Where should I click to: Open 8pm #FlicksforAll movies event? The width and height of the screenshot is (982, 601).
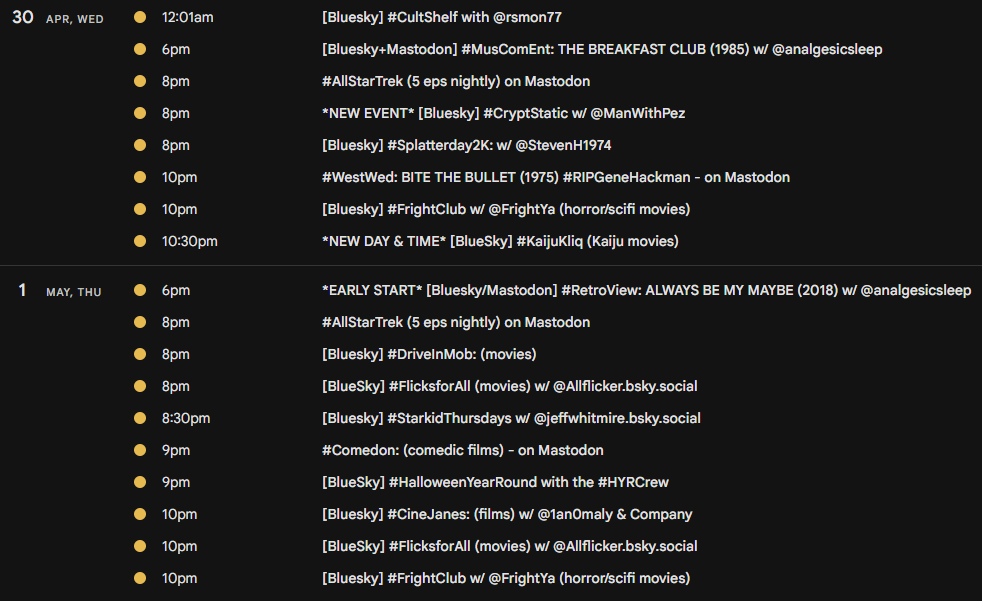click(x=510, y=386)
